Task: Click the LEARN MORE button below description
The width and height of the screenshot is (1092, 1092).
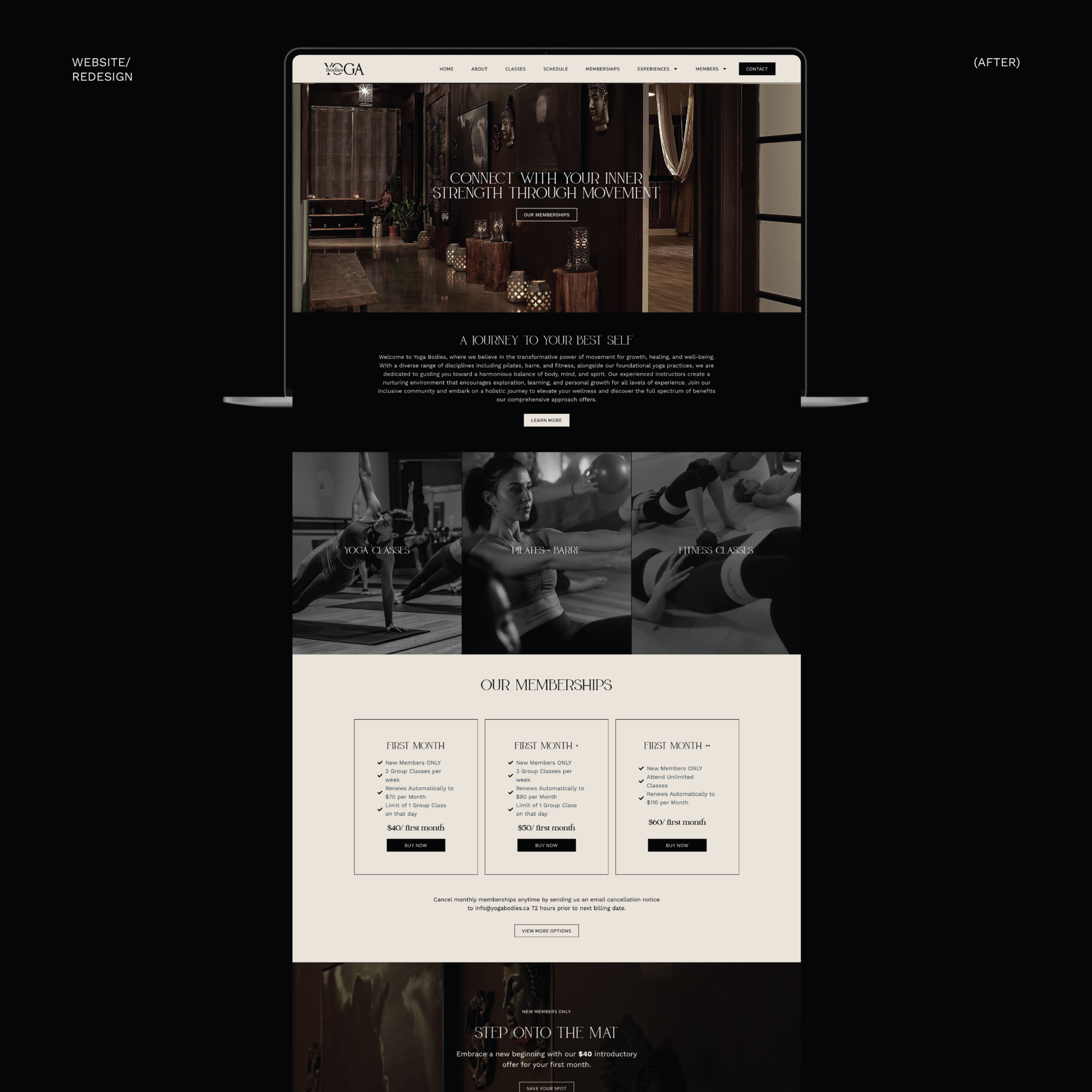Action: [x=546, y=420]
